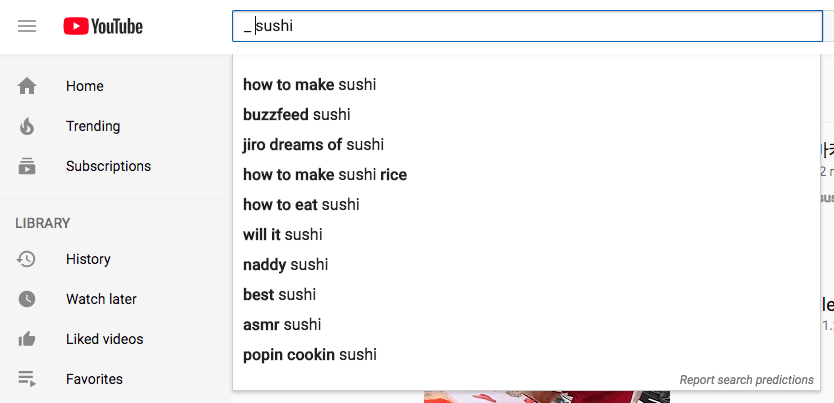Select 'how to make sushi' suggestion
Viewport: 834px width, 403px height.
[310, 85]
